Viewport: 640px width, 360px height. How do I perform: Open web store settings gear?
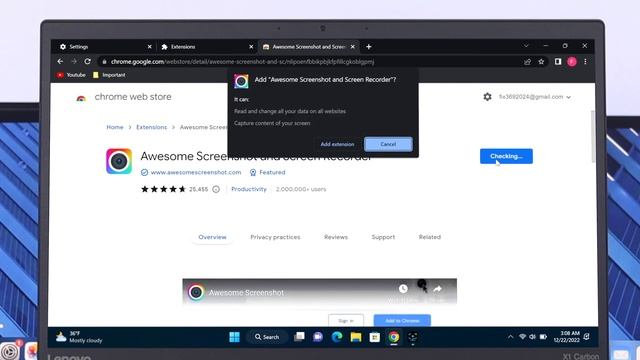click(487, 97)
